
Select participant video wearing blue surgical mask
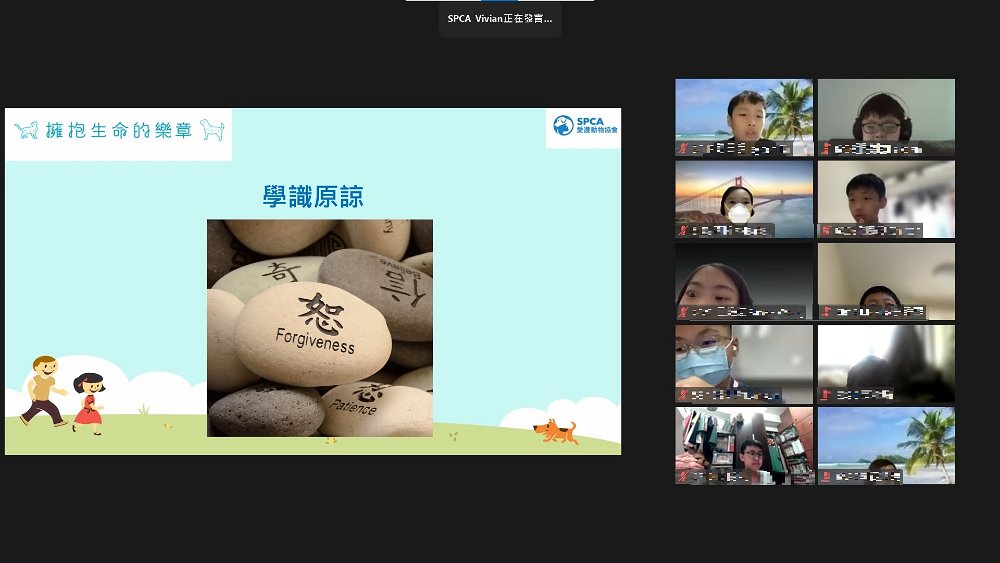tap(744, 362)
